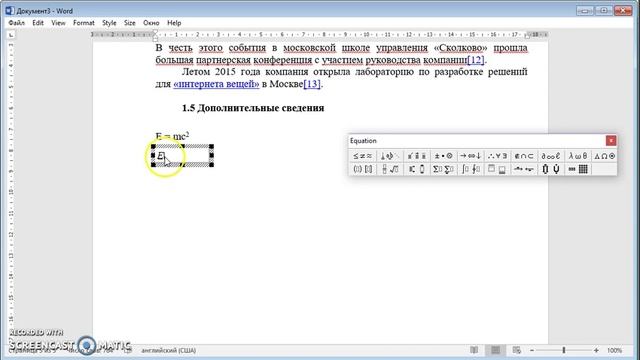Follow the [13] reference link
Image resolution: width=640 pixels, height=360 pixels.
point(312,84)
